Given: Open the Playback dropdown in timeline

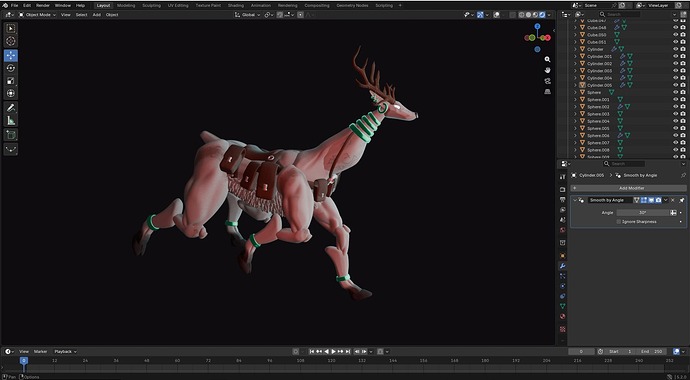Looking at the screenshot, I should point(65,351).
